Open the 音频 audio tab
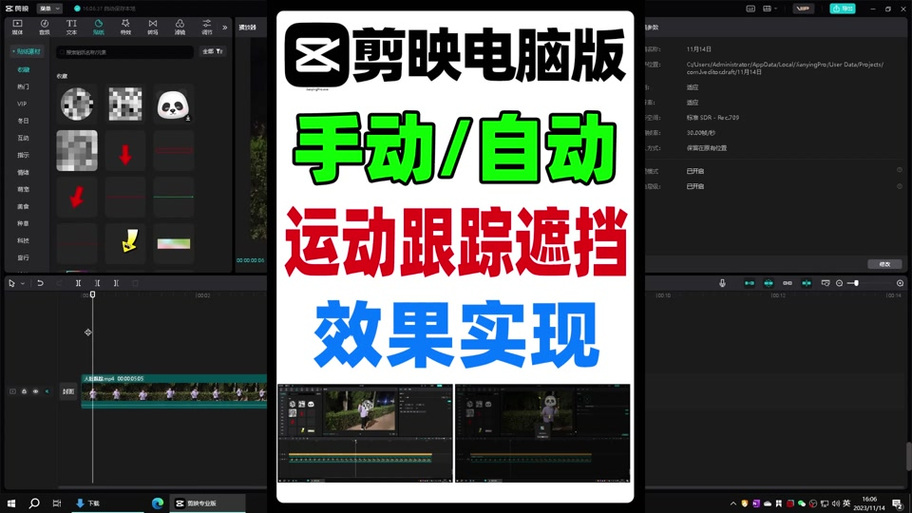 tap(44, 27)
